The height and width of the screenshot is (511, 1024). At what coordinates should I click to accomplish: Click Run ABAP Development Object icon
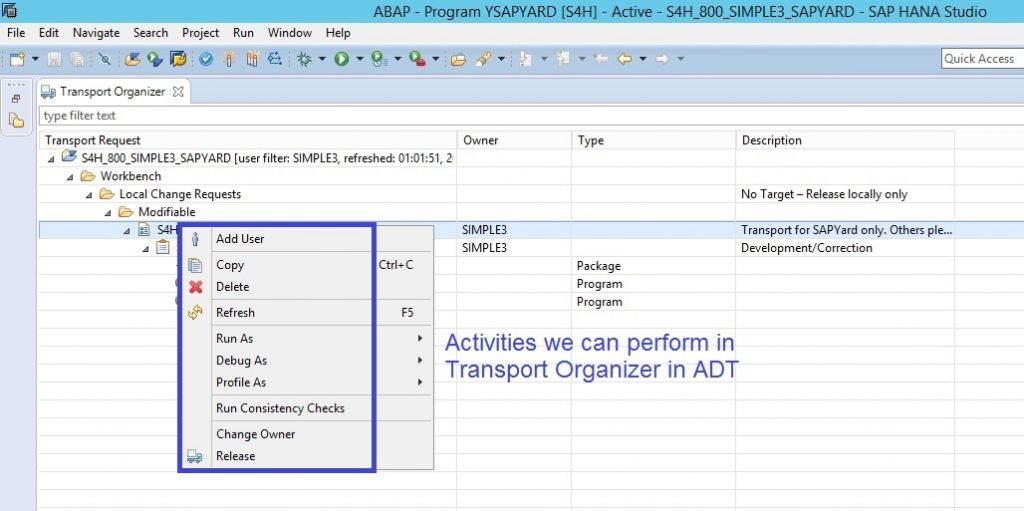pyautogui.click(x=155, y=59)
